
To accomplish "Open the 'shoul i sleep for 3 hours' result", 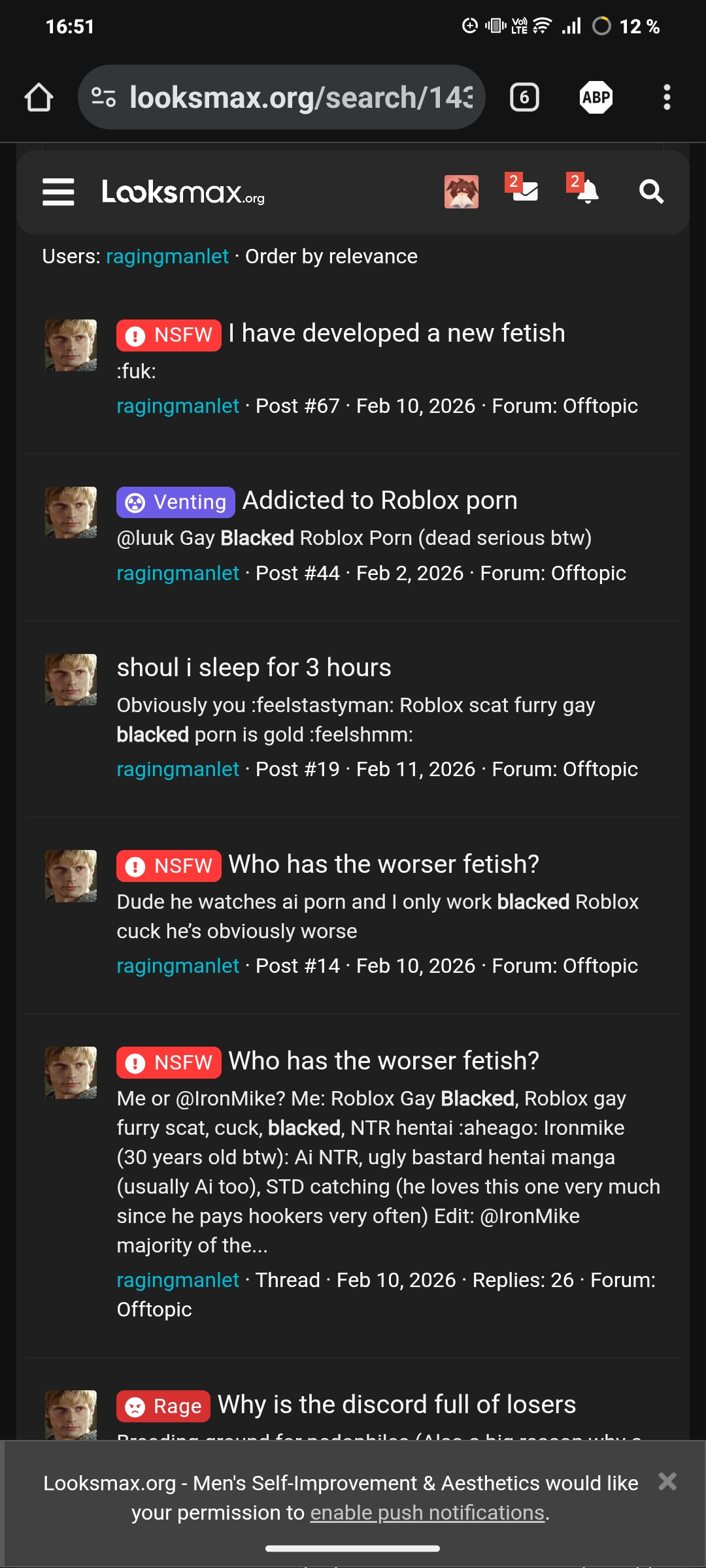I will (254, 668).
